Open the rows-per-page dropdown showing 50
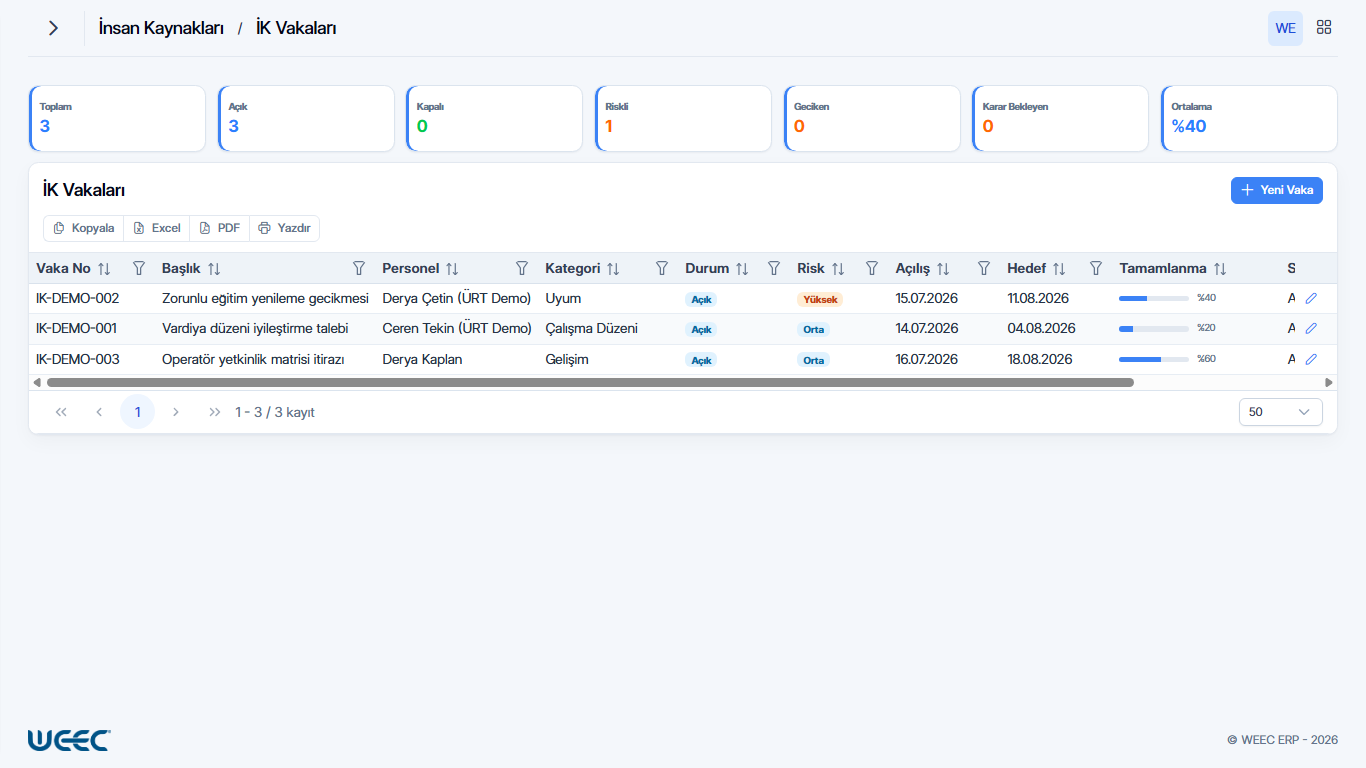Image resolution: width=1366 pixels, height=768 pixels. point(1280,412)
